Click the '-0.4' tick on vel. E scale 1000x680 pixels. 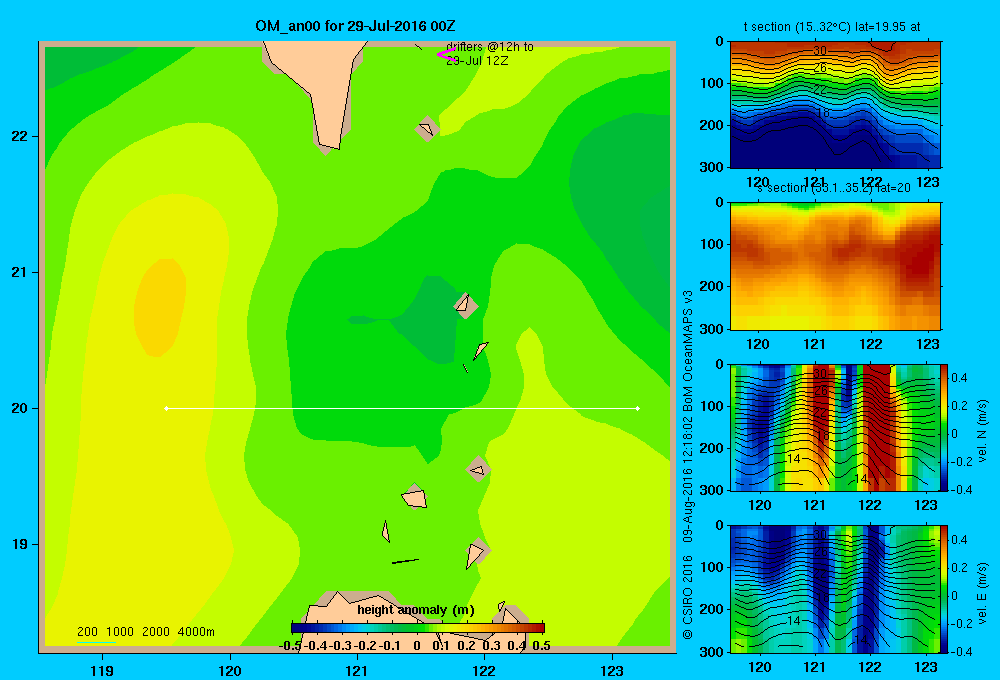(x=962, y=651)
